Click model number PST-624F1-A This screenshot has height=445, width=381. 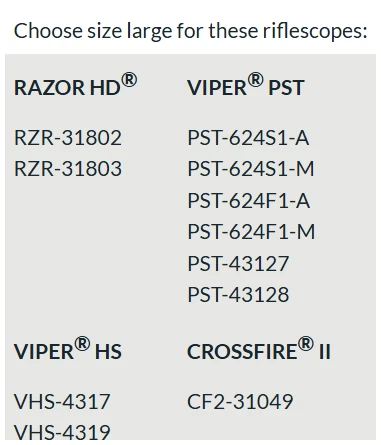(x=249, y=201)
